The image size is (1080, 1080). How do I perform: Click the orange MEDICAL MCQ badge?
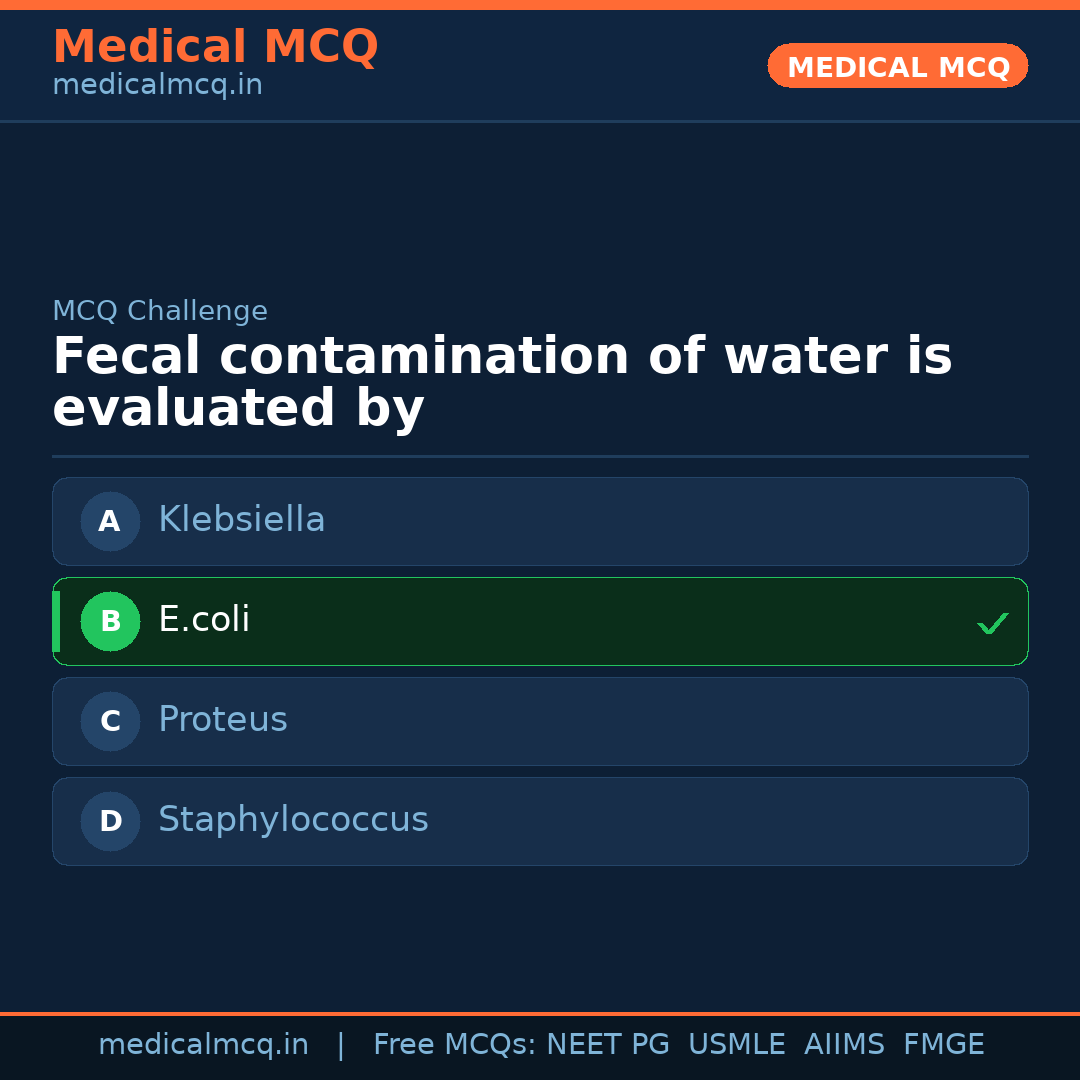tap(897, 66)
